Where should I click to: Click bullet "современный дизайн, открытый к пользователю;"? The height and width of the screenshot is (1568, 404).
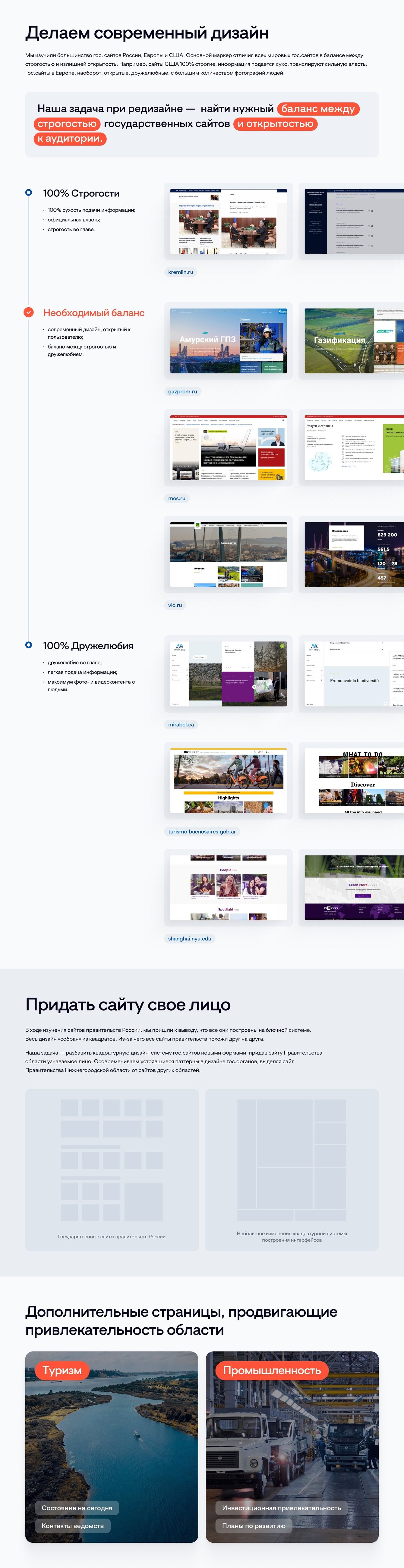point(89,333)
